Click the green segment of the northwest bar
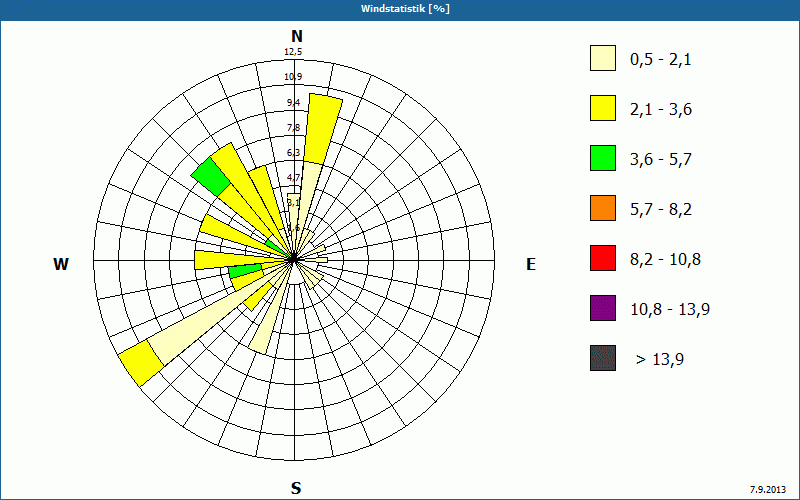 [x=211, y=177]
